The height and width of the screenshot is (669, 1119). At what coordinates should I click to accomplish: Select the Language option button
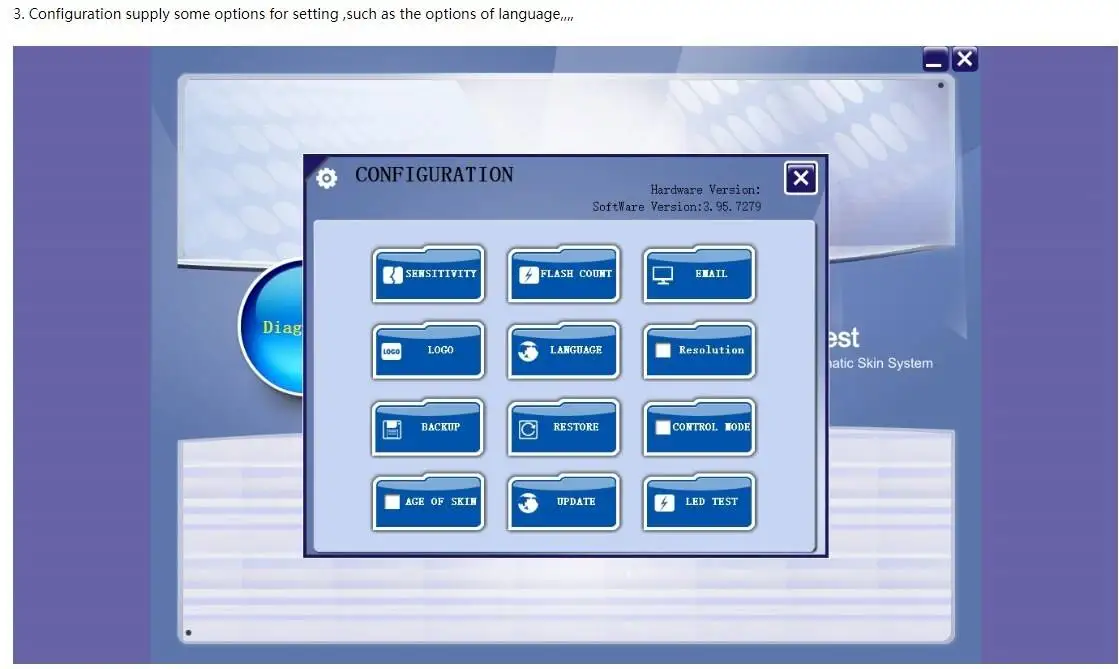coord(564,351)
